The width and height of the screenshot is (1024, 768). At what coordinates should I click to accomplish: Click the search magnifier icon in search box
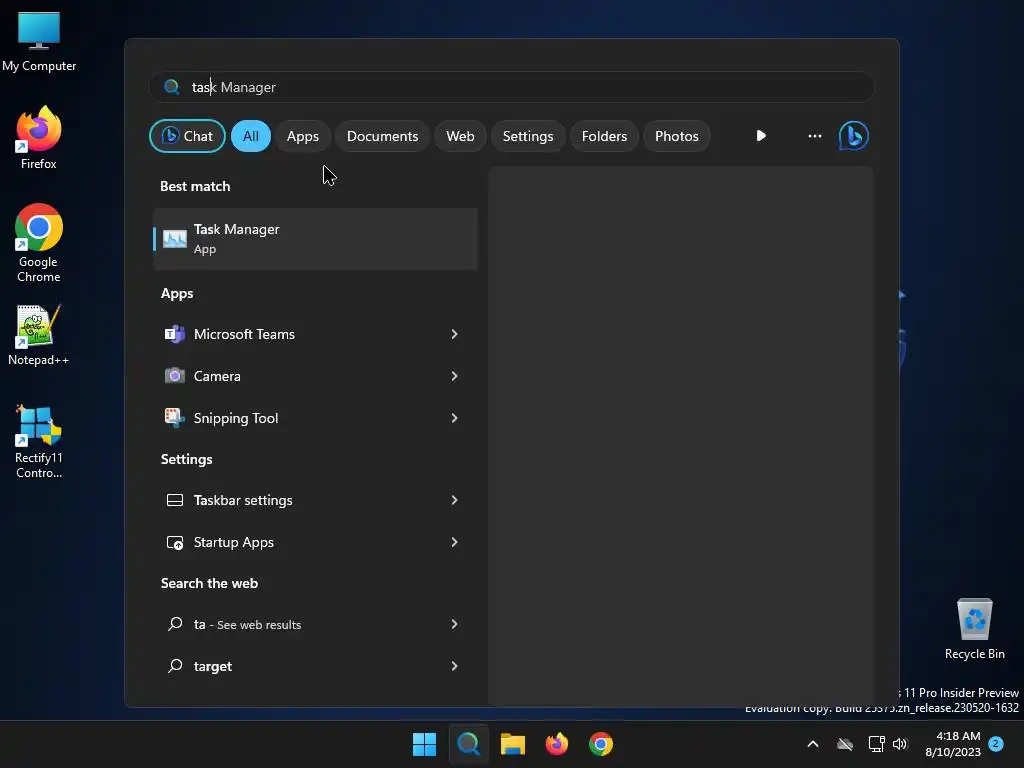[172, 87]
